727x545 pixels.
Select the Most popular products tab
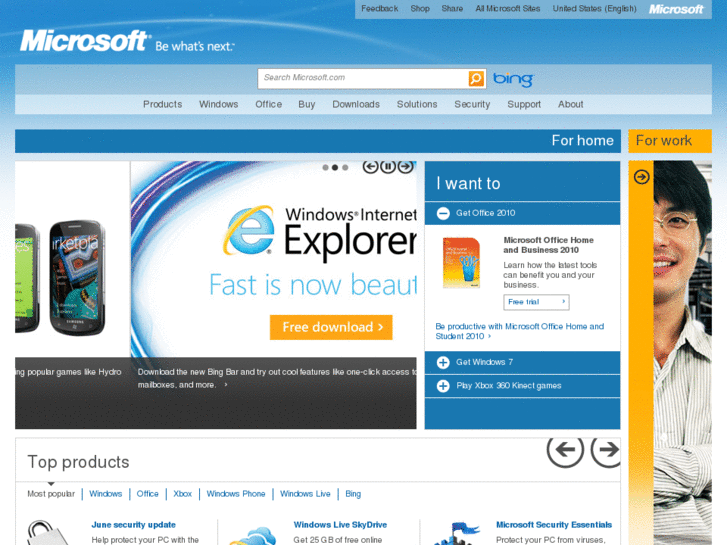[x=51, y=494]
